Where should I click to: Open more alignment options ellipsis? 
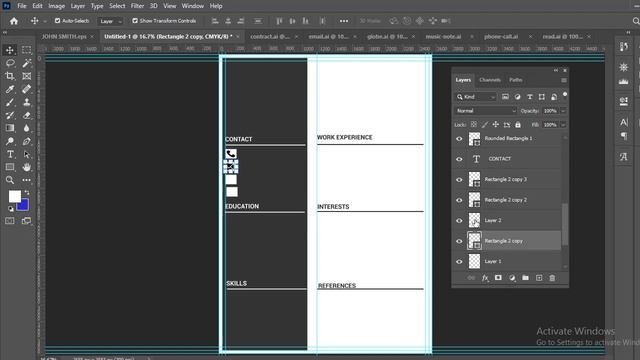click(x=344, y=21)
